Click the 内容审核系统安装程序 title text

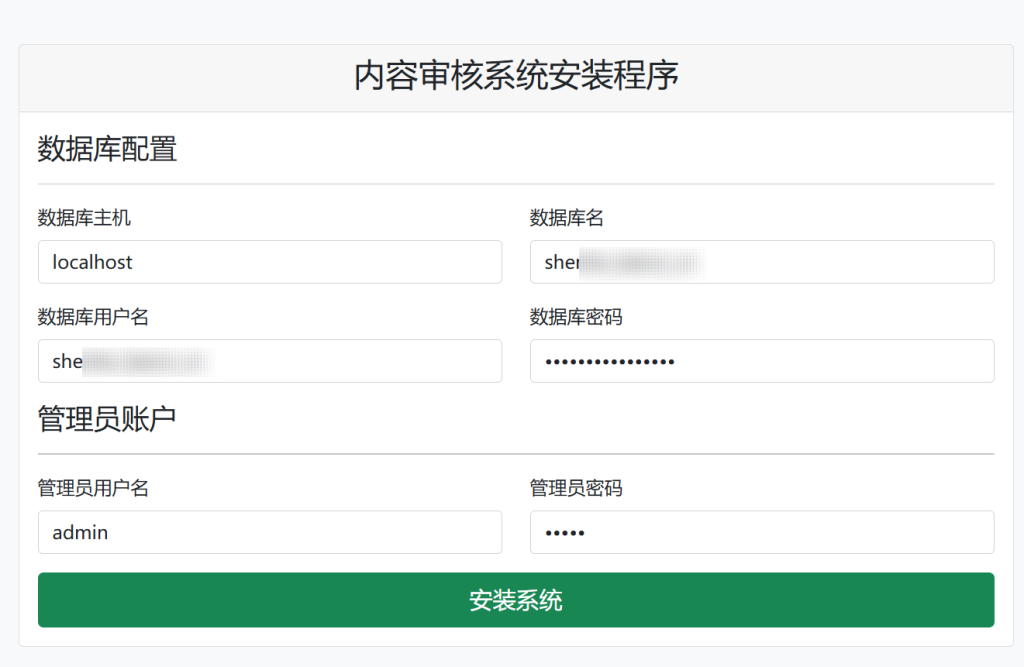point(516,77)
